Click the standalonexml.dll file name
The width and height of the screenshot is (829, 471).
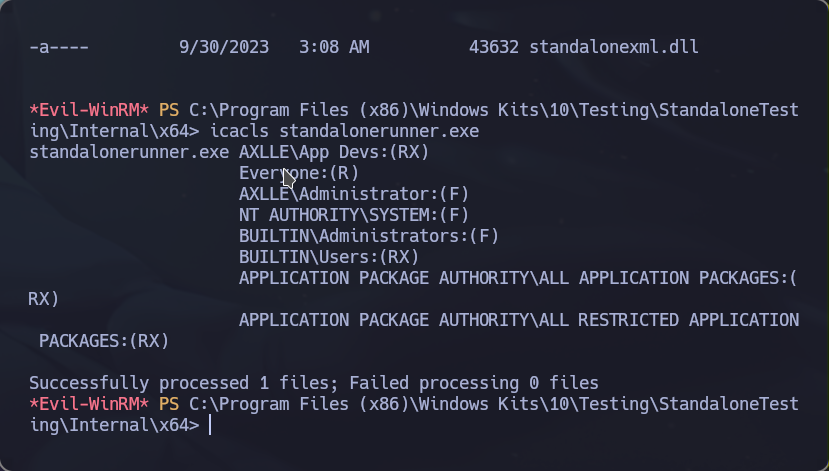[613, 47]
